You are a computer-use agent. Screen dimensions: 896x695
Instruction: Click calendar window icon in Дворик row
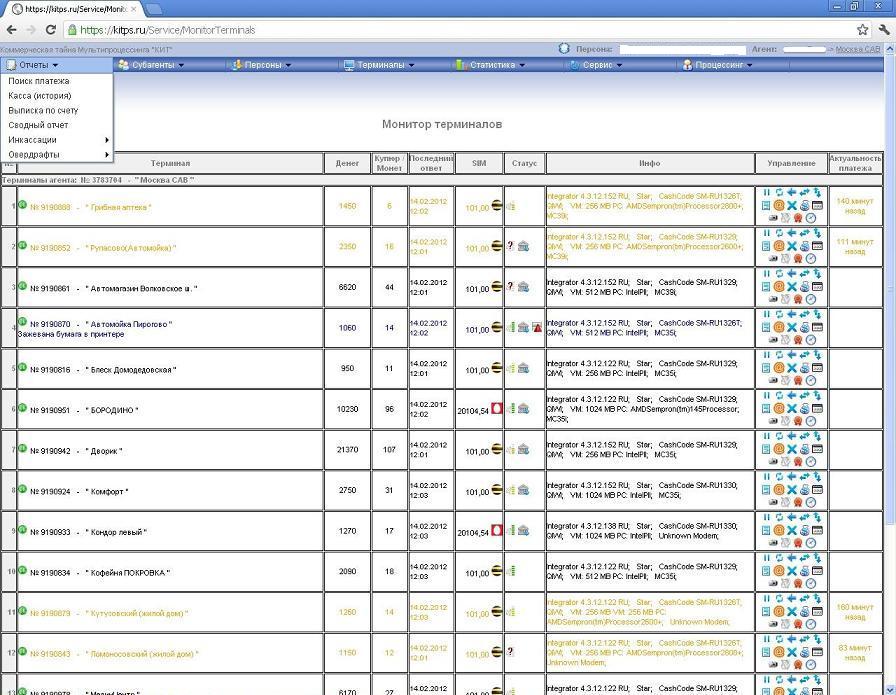point(817,449)
